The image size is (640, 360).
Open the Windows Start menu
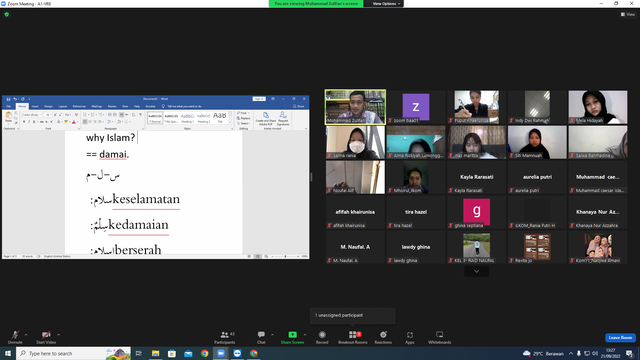click(8, 353)
